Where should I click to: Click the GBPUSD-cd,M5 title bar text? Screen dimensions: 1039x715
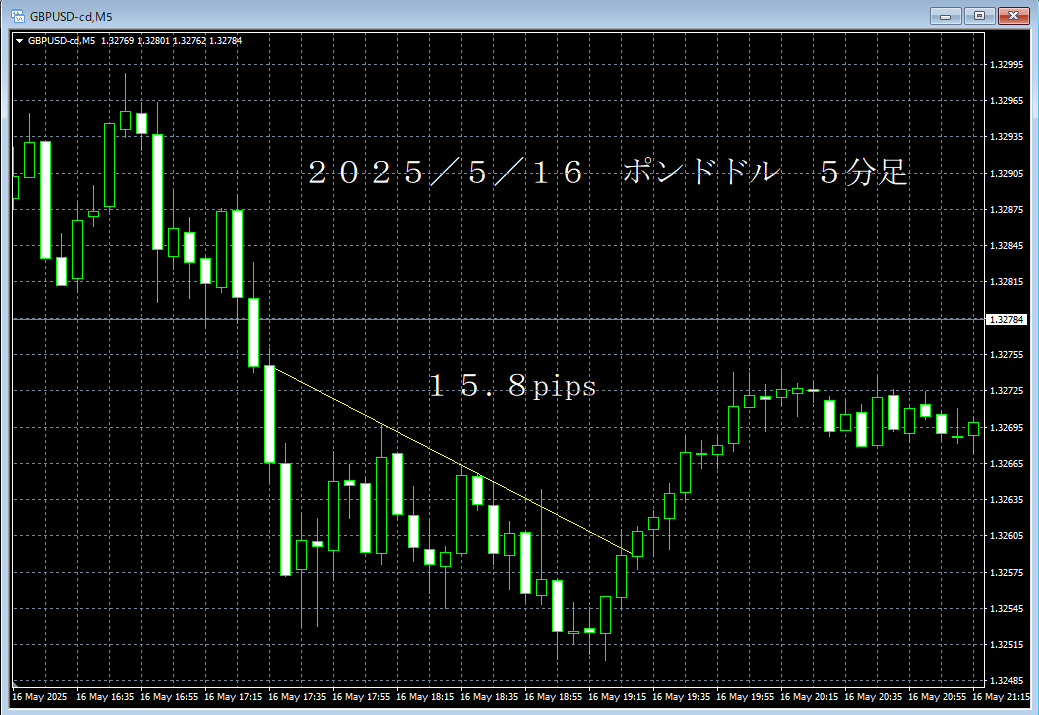pyautogui.click(x=70, y=16)
